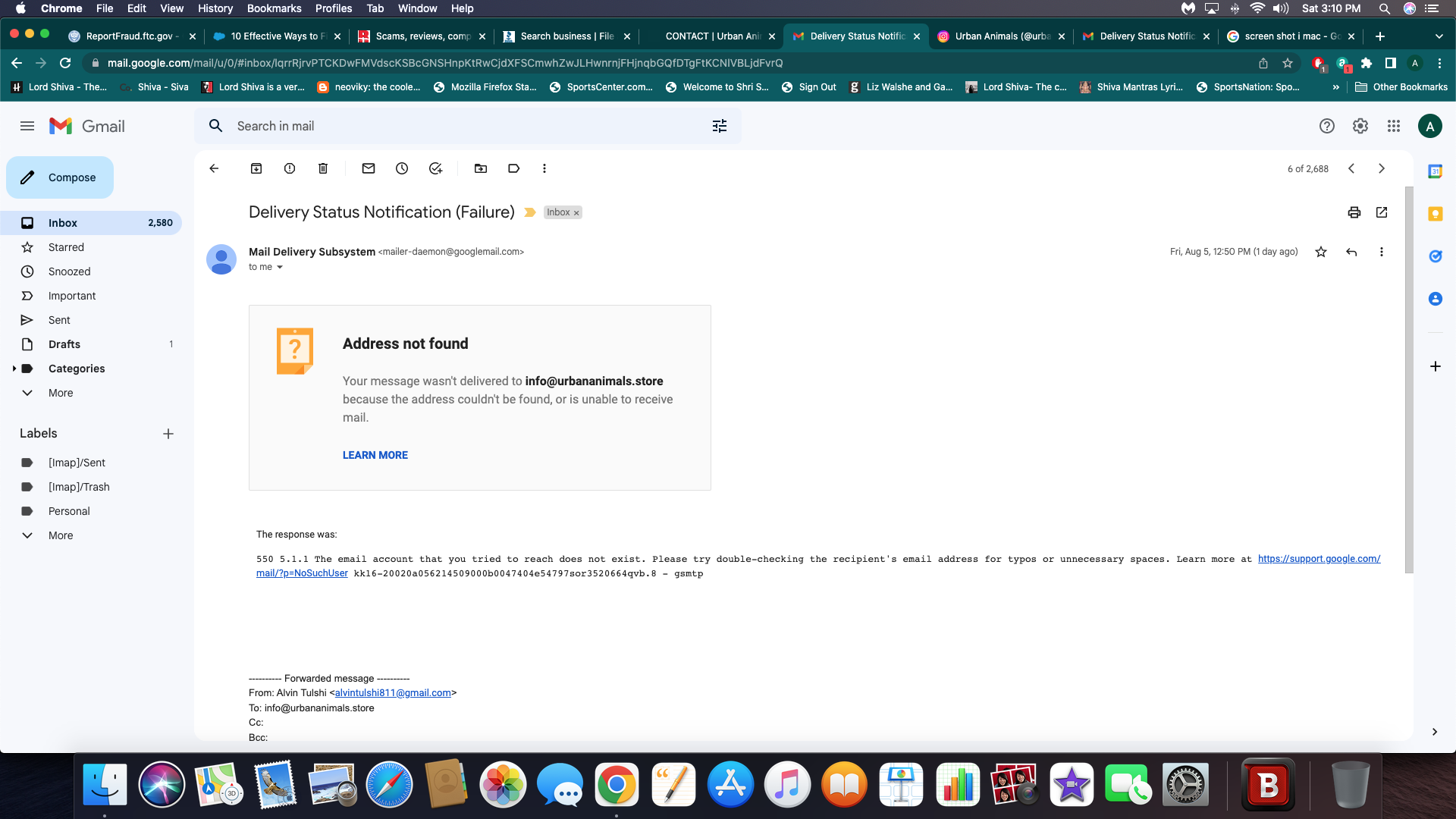Click the move to folder icon
Screen dimensions: 1456x819
pos(480,168)
